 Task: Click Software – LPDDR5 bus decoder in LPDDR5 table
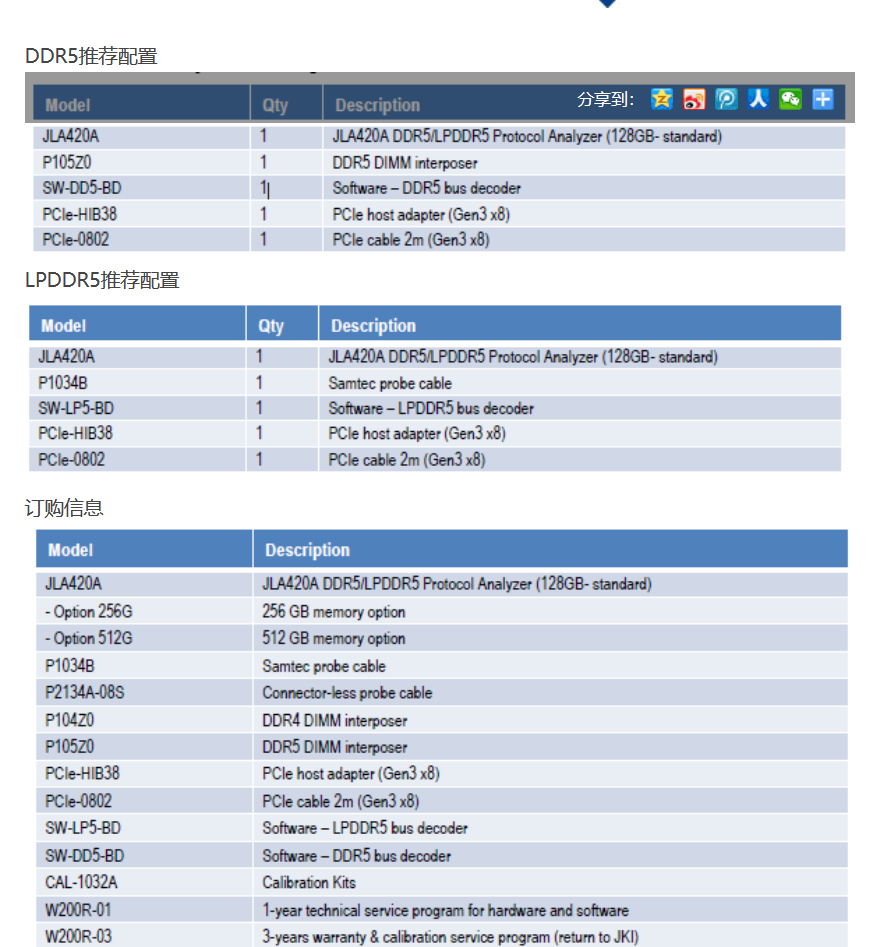(431, 409)
